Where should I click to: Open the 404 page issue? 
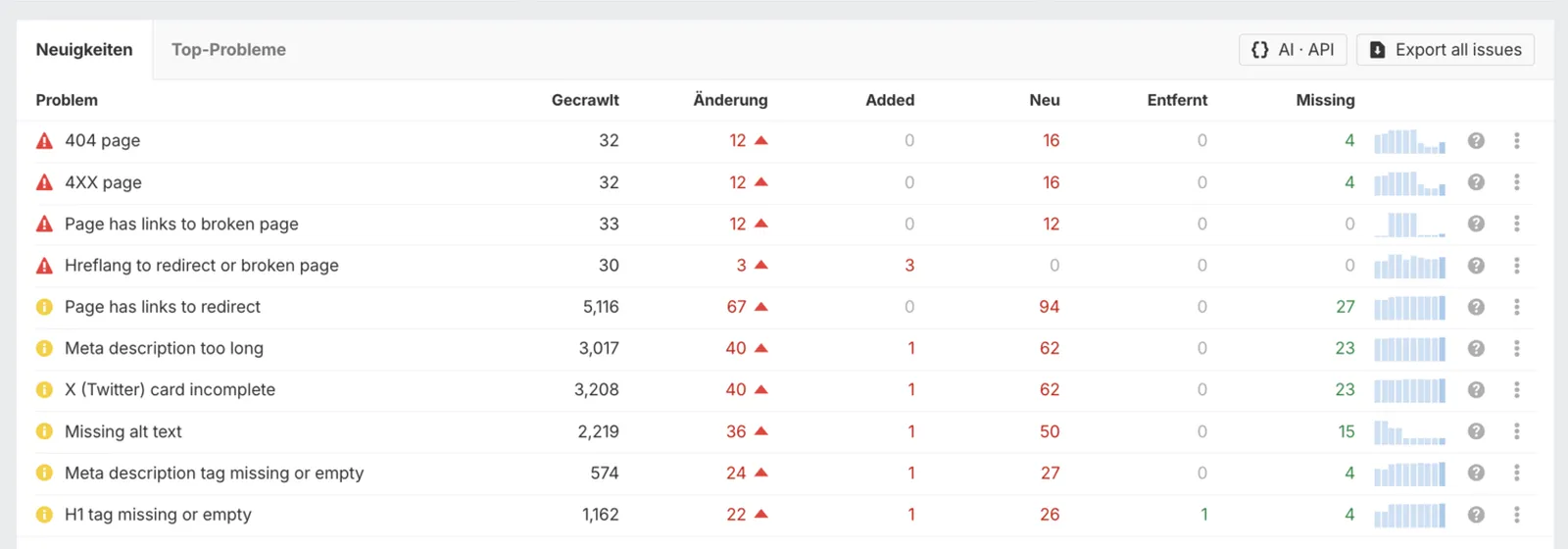(x=103, y=141)
